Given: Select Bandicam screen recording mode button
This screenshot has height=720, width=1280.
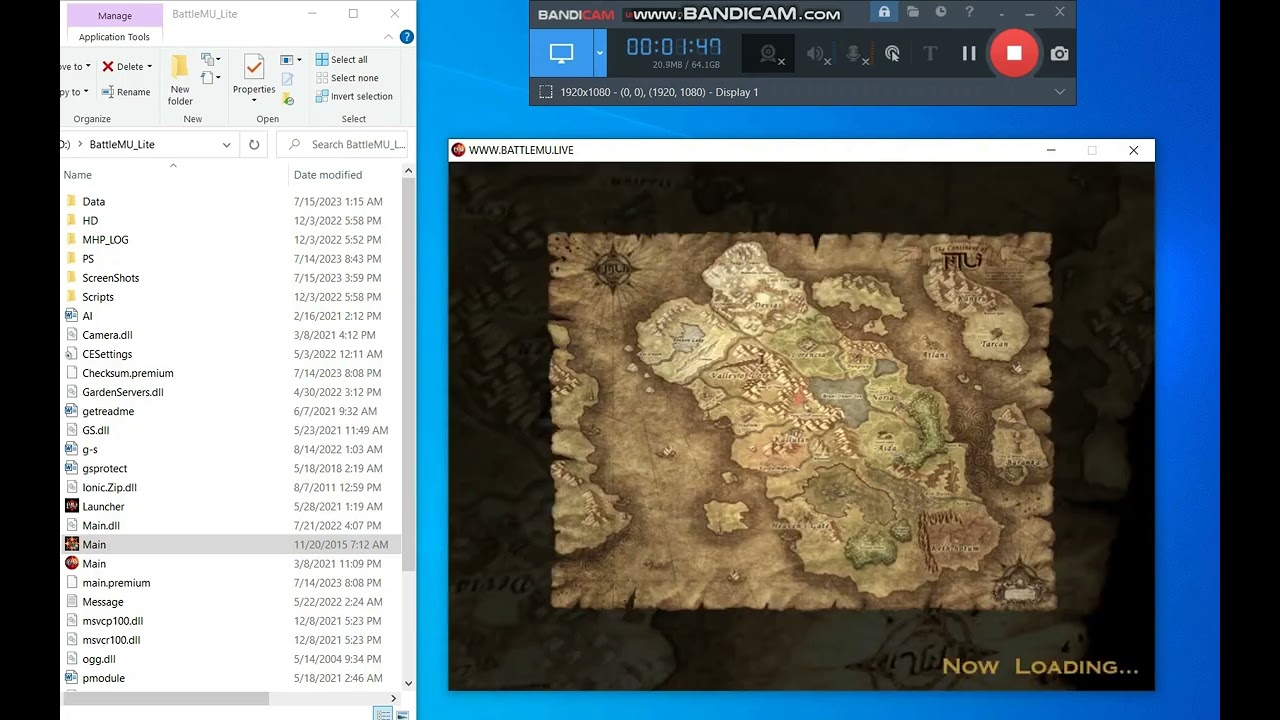Looking at the screenshot, I should pos(561,53).
